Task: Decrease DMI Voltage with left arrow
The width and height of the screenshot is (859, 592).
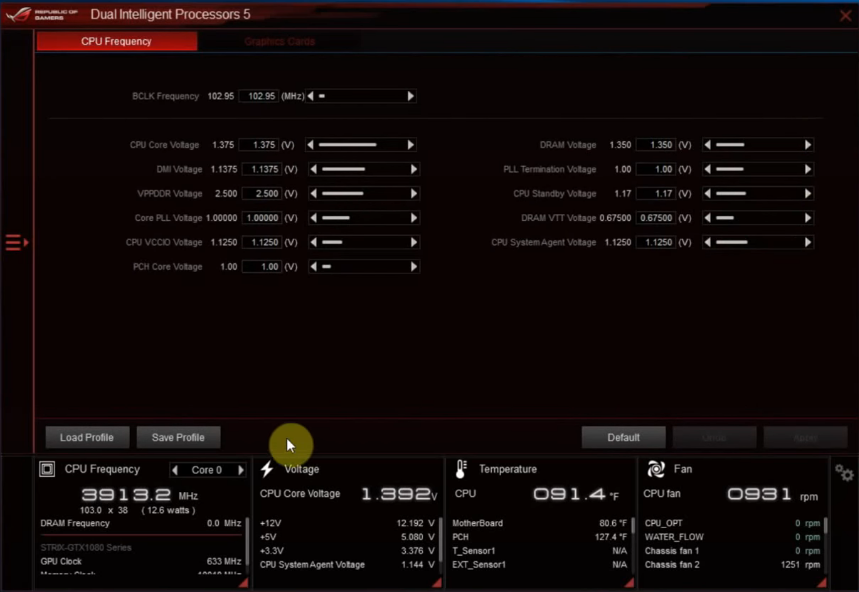Action: 313,169
